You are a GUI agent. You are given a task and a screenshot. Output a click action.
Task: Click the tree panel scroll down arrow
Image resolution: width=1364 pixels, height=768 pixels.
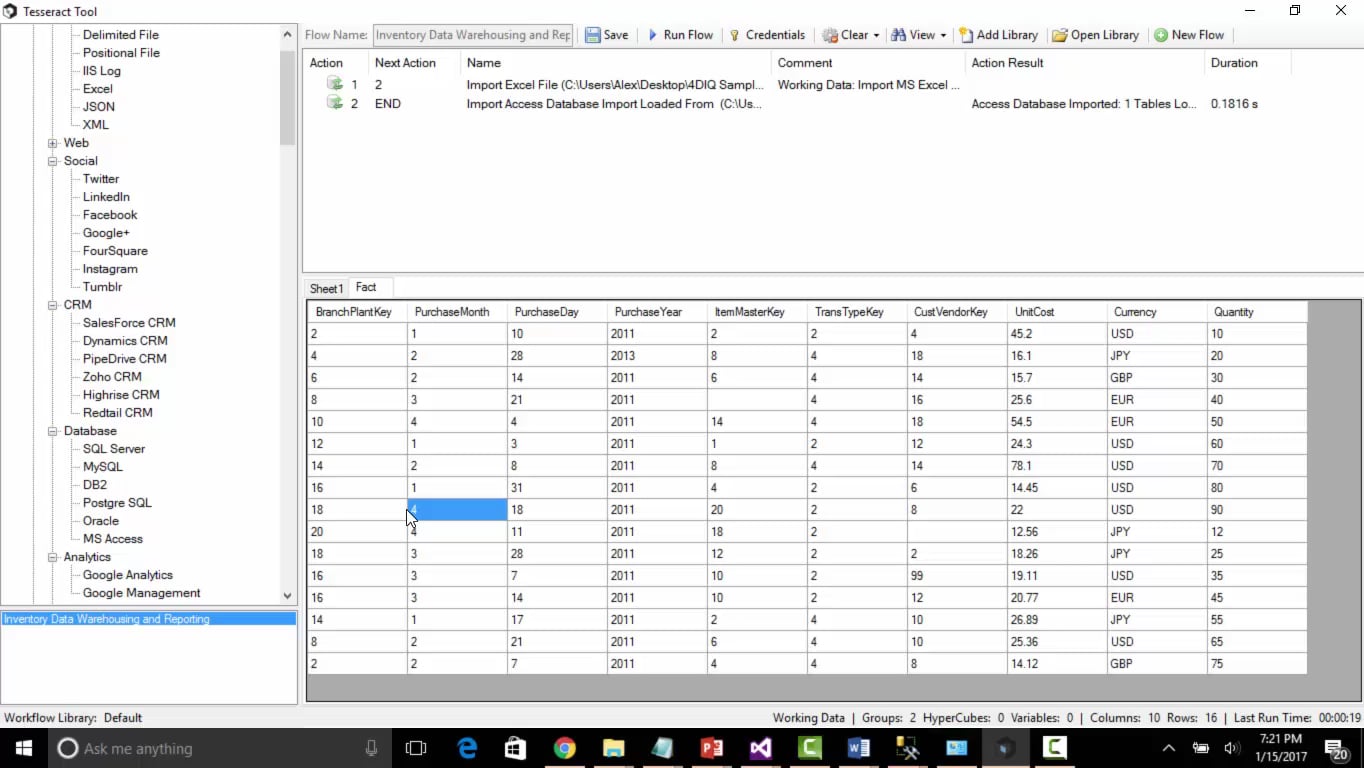tap(287, 595)
